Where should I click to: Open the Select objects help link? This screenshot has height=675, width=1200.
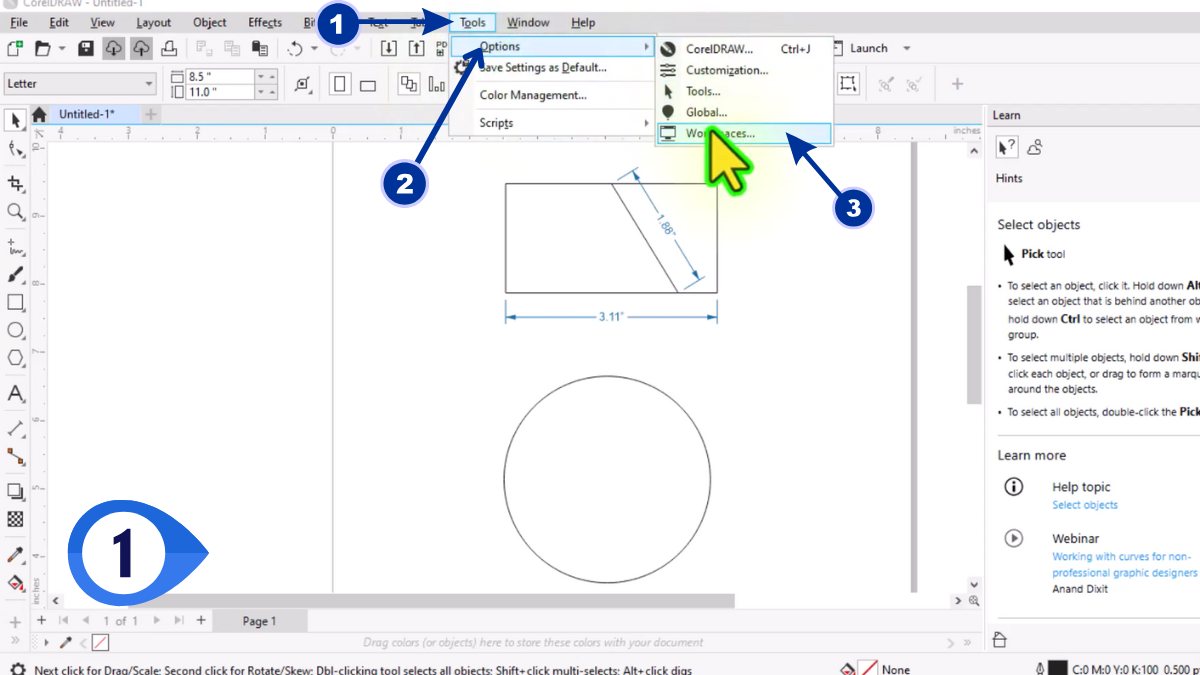pyautogui.click(x=1085, y=505)
